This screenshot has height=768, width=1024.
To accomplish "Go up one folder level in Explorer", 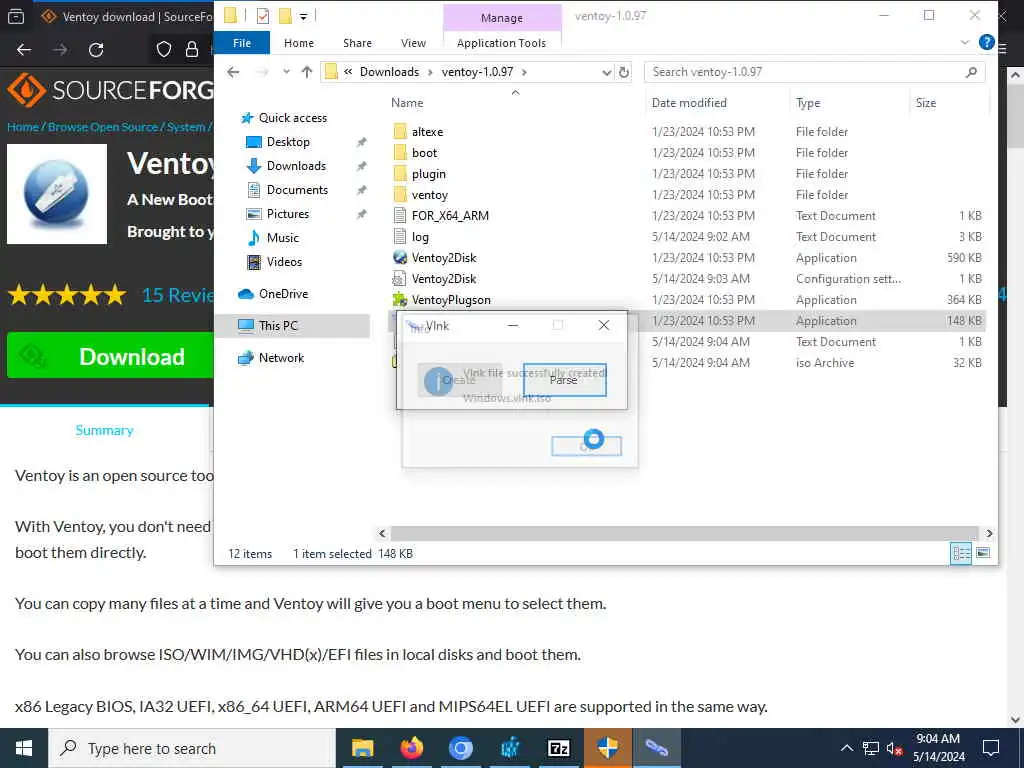I will (306, 72).
